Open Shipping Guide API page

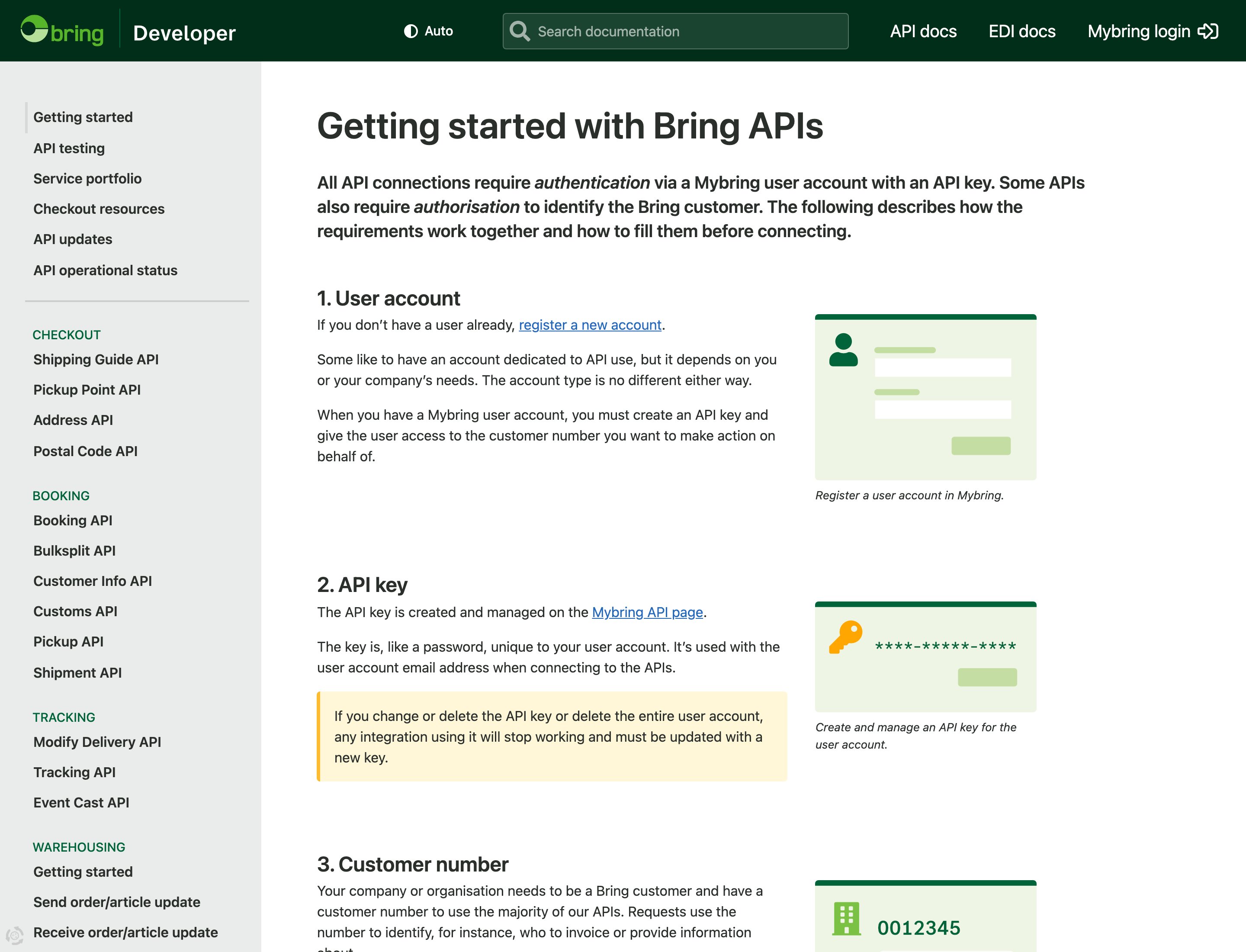96,359
